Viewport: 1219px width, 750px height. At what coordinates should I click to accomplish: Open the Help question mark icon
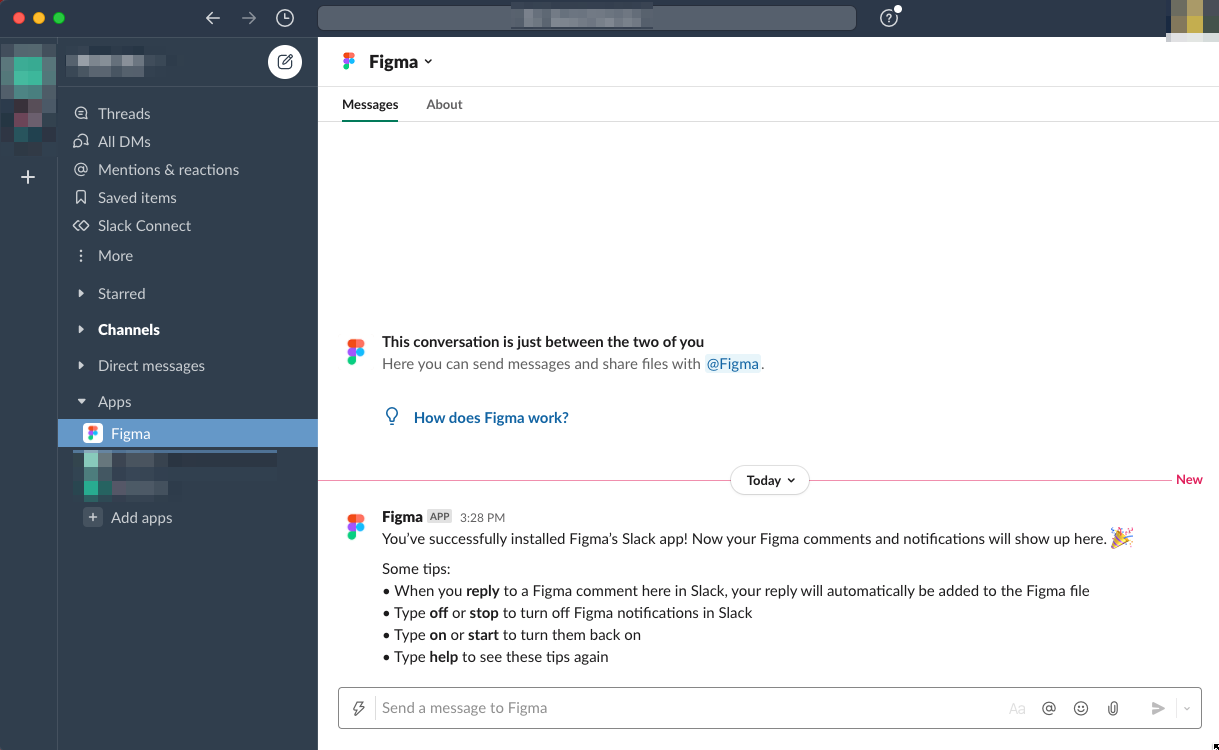(x=888, y=17)
